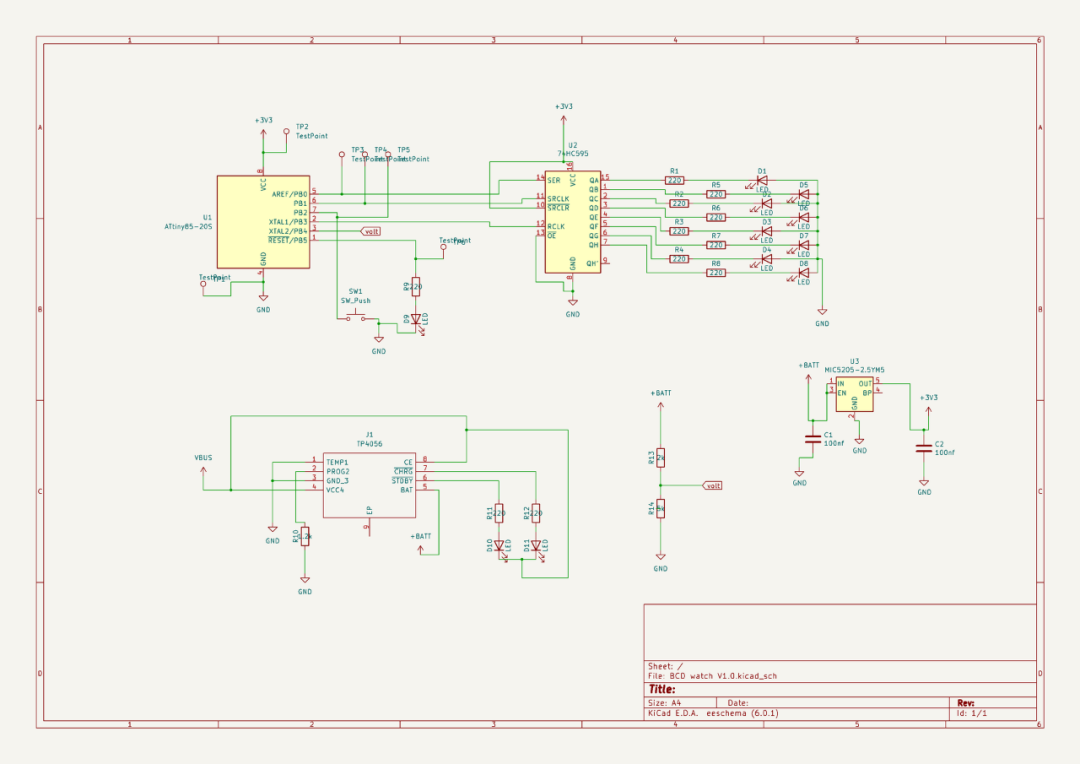Click the 'File: BCD watch V1.0.kicad_sch' text

(712, 676)
